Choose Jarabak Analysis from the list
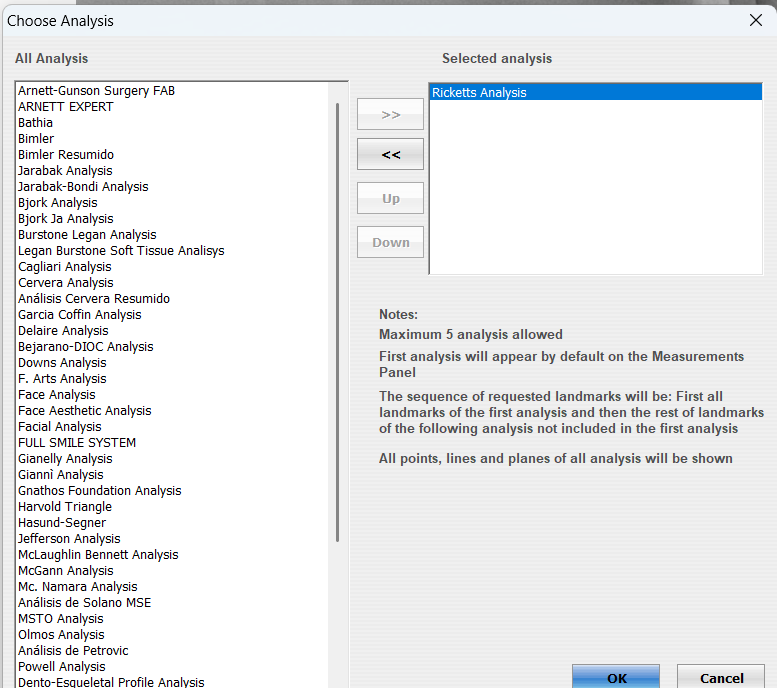 pos(65,170)
